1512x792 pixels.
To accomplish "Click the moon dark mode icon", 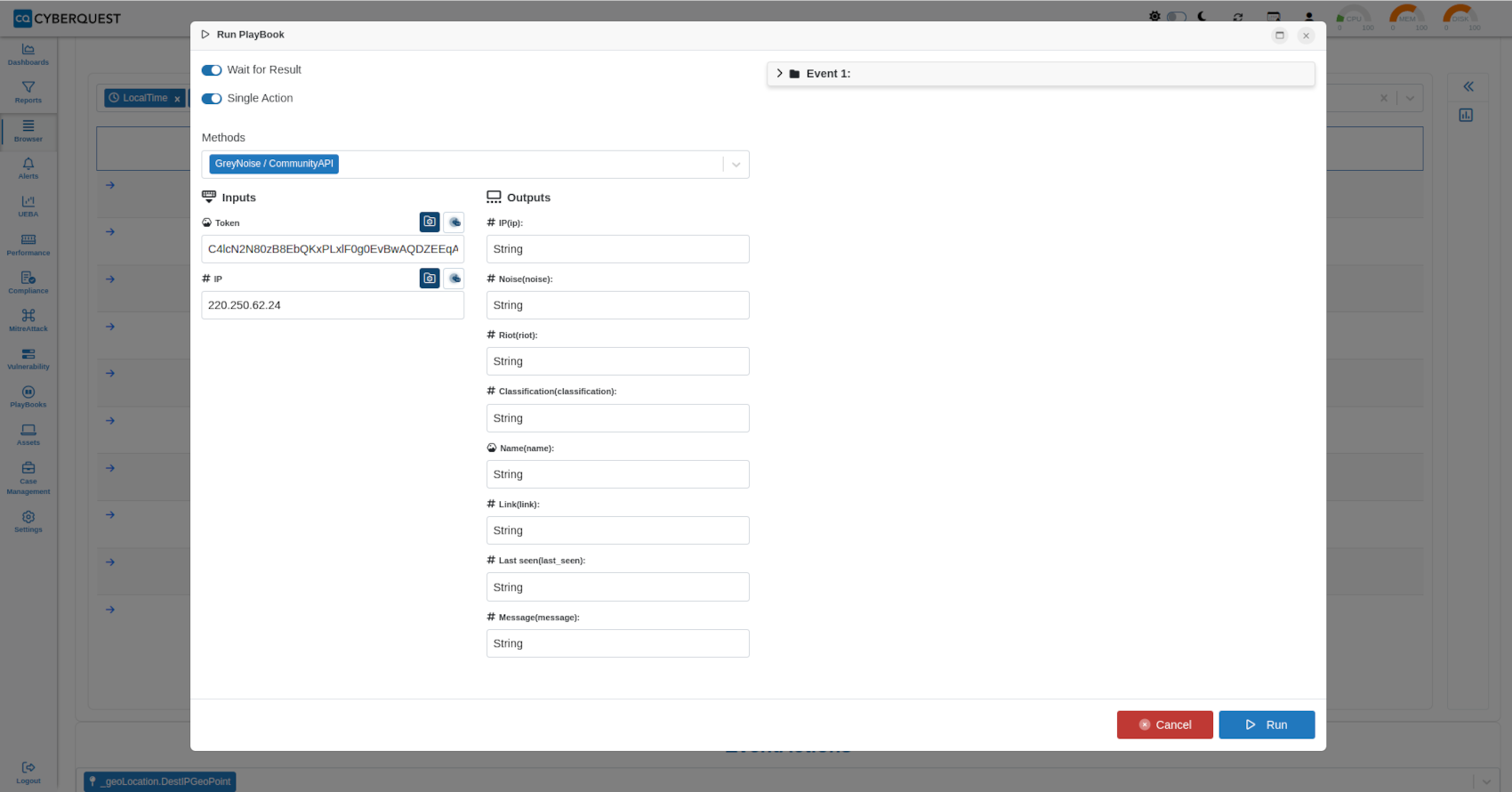I will tap(1202, 17).
